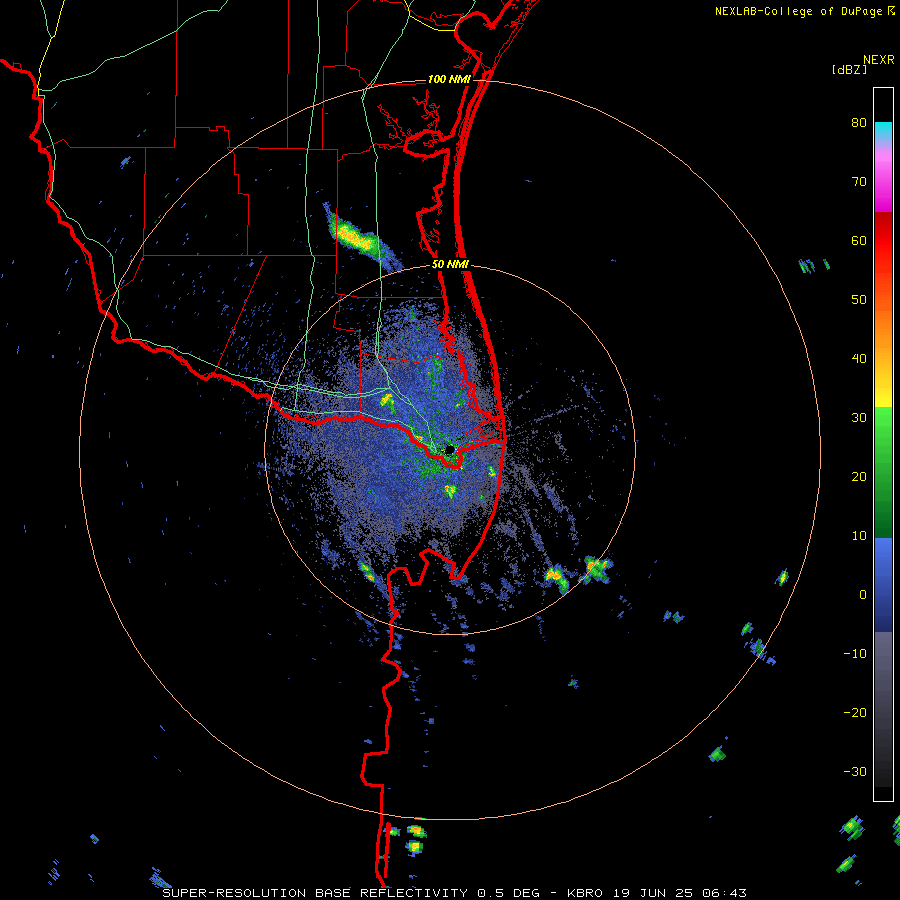
Task: Click the 0 dBZ scale value
Action: (863, 595)
